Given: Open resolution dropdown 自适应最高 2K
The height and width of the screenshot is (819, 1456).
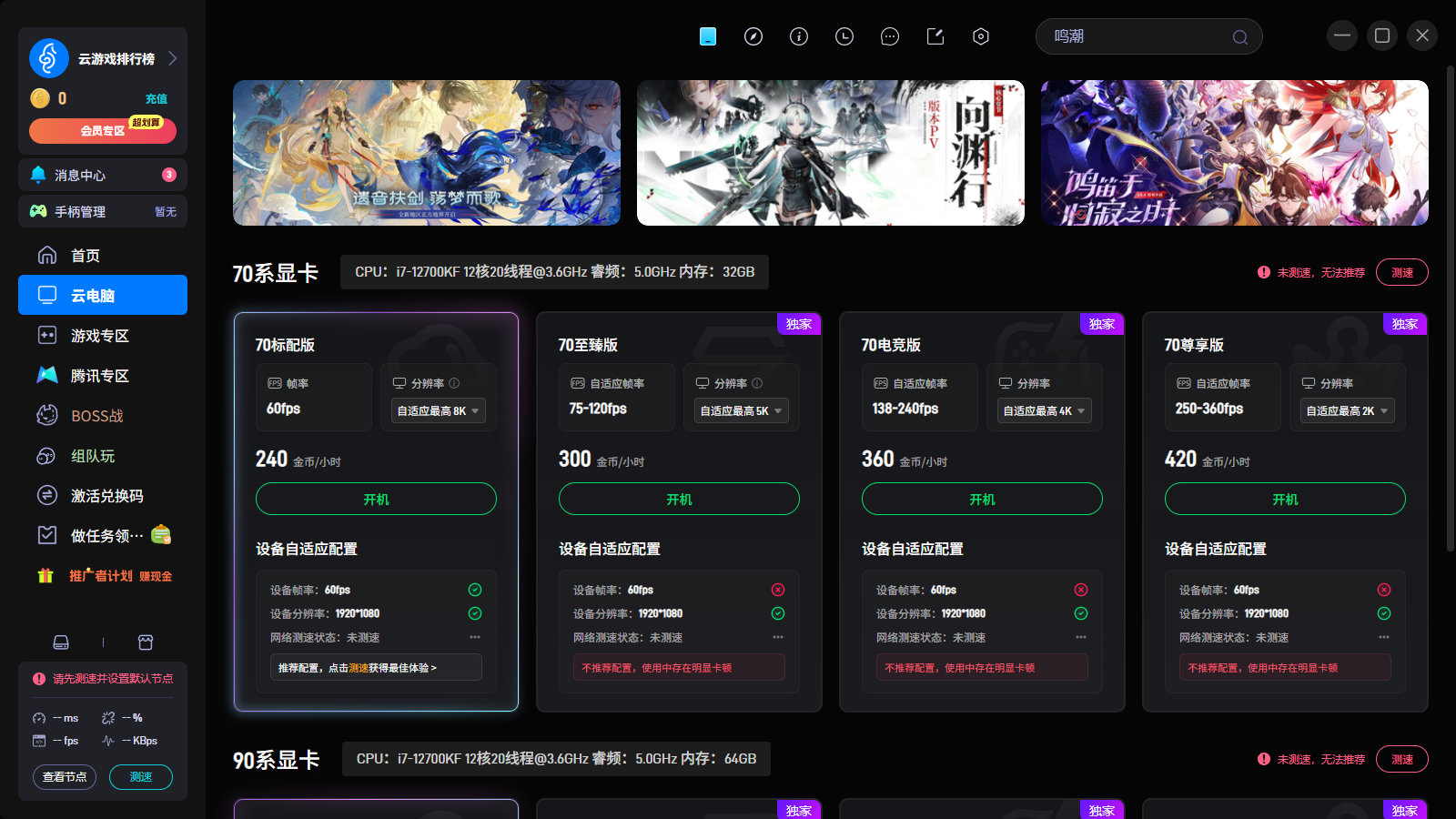Looking at the screenshot, I should [x=1348, y=410].
